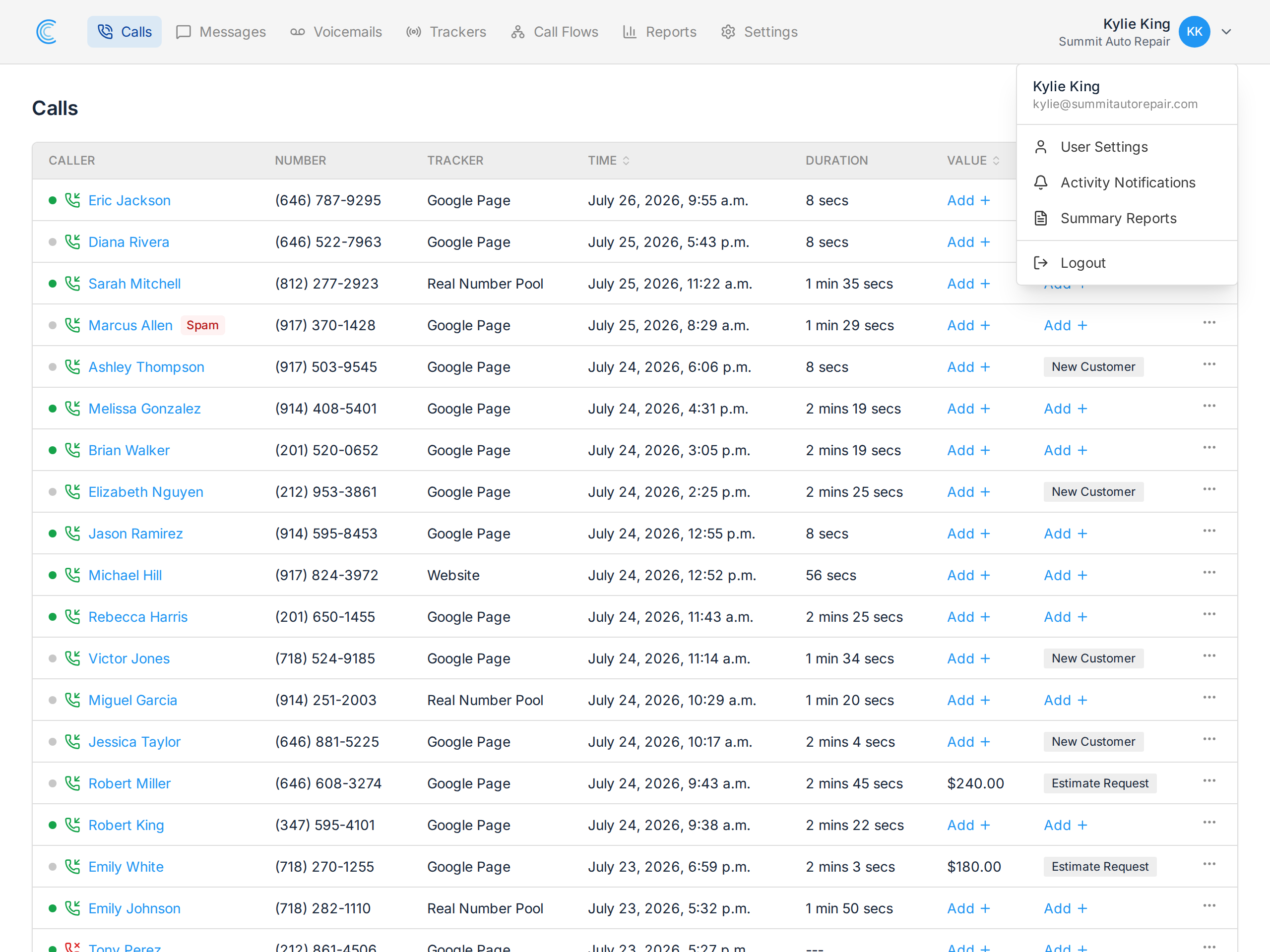1270x952 pixels.
Task: Sort calls by the Time column
Action: [609, 161]
